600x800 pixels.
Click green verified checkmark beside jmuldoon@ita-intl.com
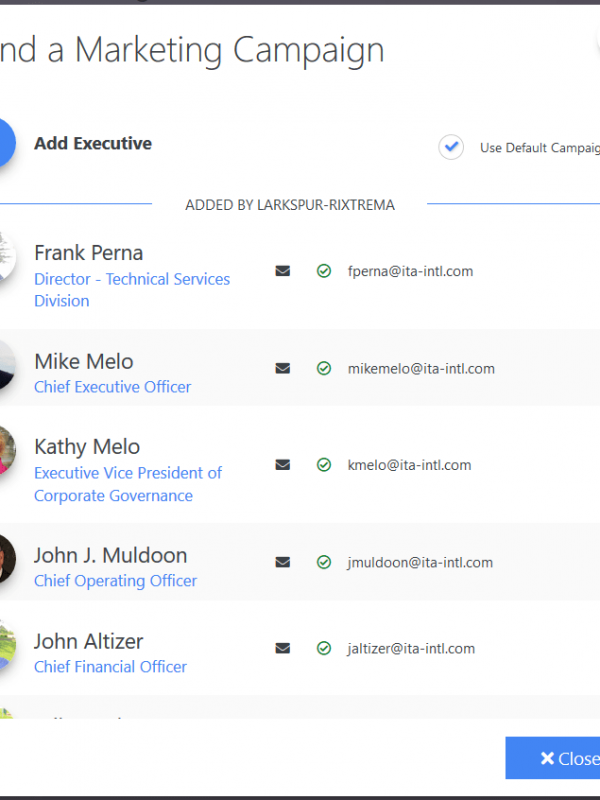coord(323,562)
